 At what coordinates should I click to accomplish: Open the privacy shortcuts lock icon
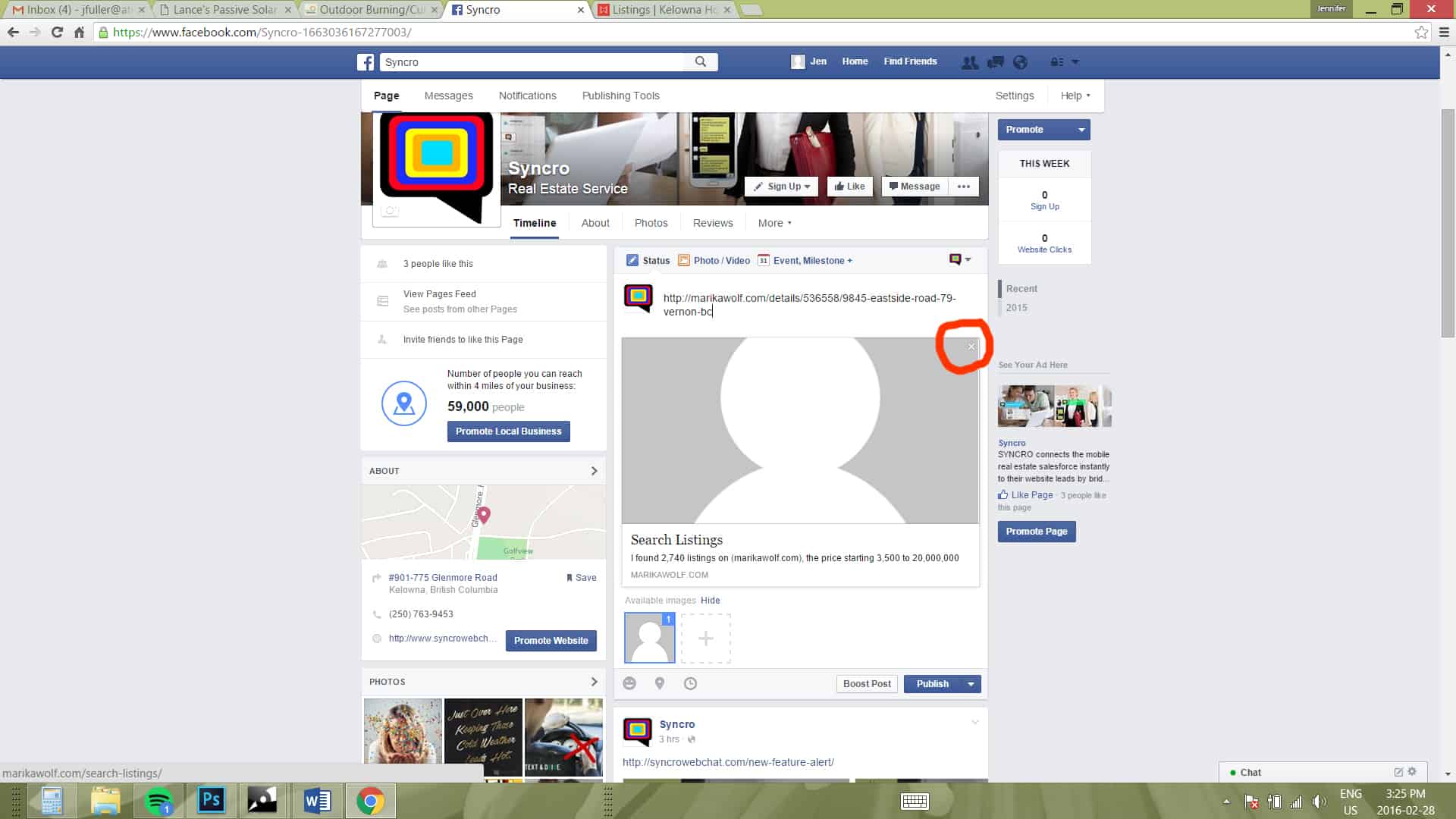click(x=1056, y=62)
